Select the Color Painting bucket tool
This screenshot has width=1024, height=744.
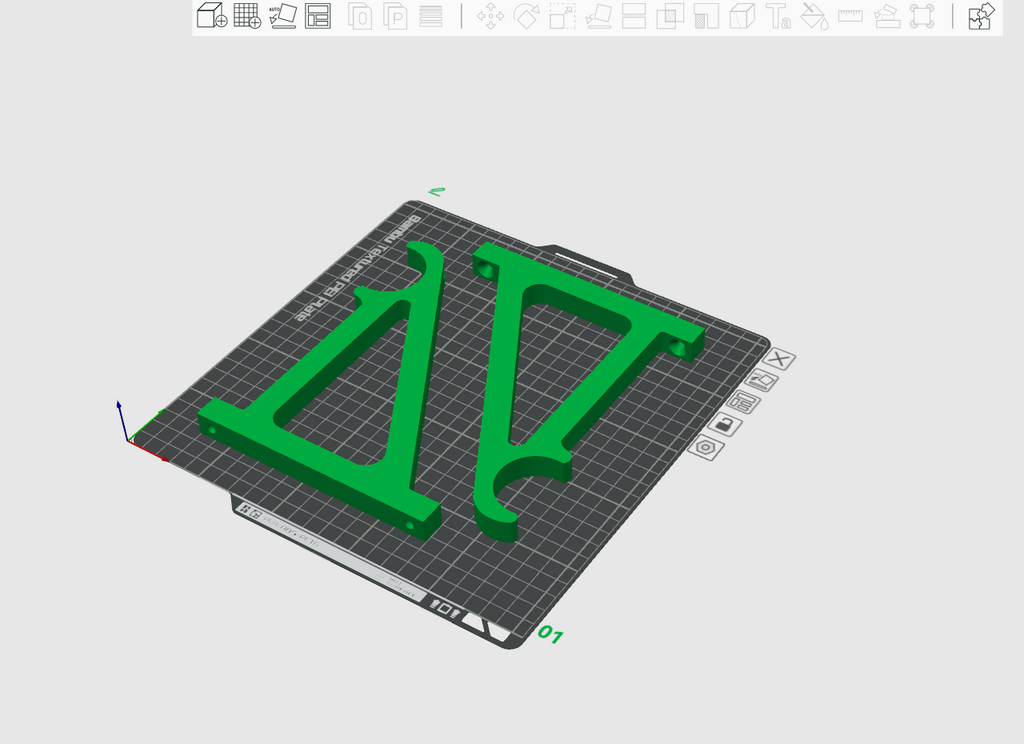click(814, 16)
